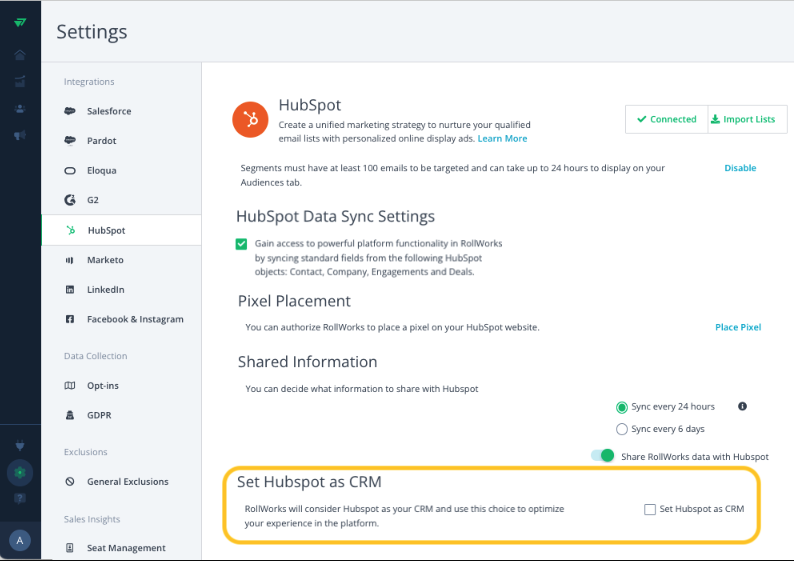Screen dimensions: 794x561
Task: Click the Import Lists button
Action: pyautogui.click(x=747, y=119)
